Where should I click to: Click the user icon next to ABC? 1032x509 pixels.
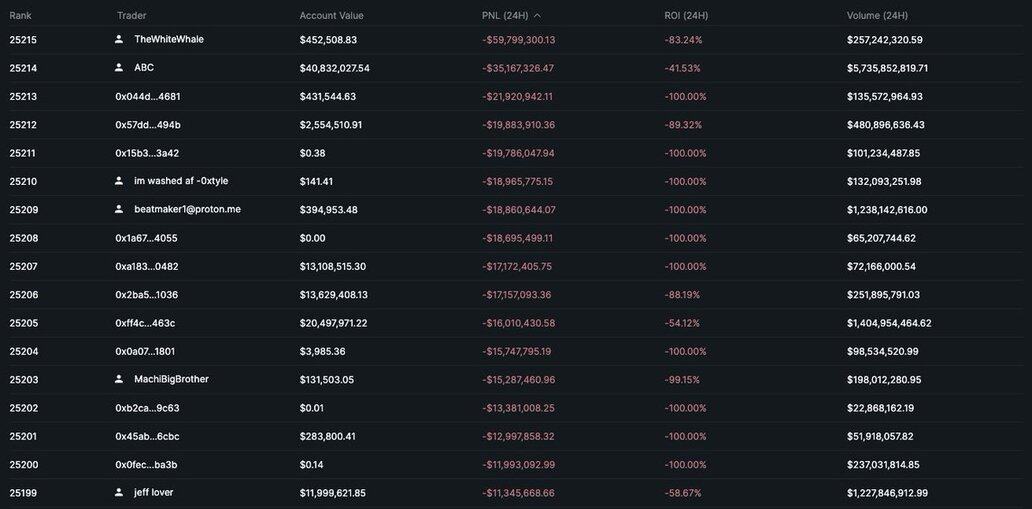(x=119, y=68)
